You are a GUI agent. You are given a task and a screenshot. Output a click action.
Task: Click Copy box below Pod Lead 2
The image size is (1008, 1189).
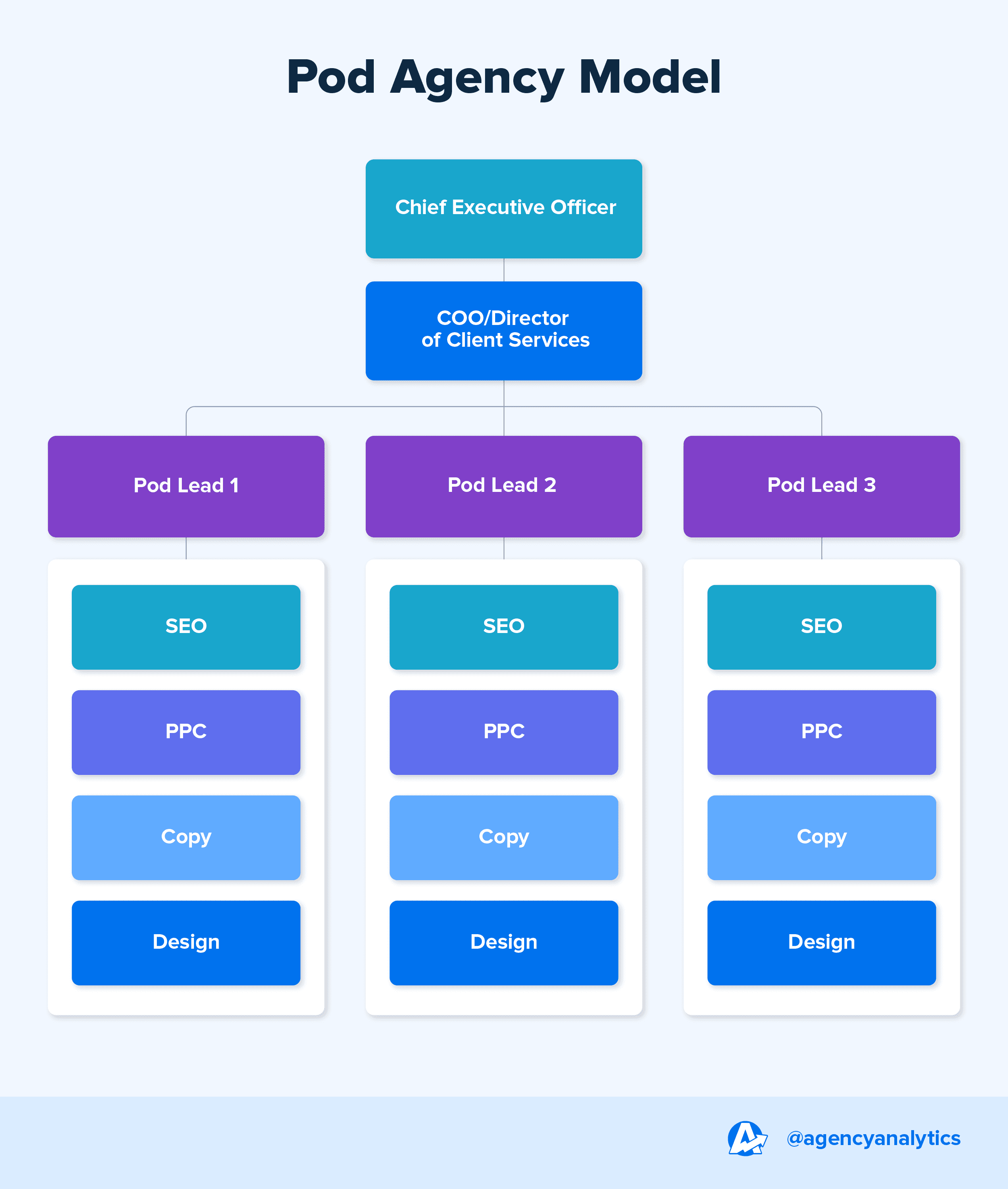[x=504, y=837]
